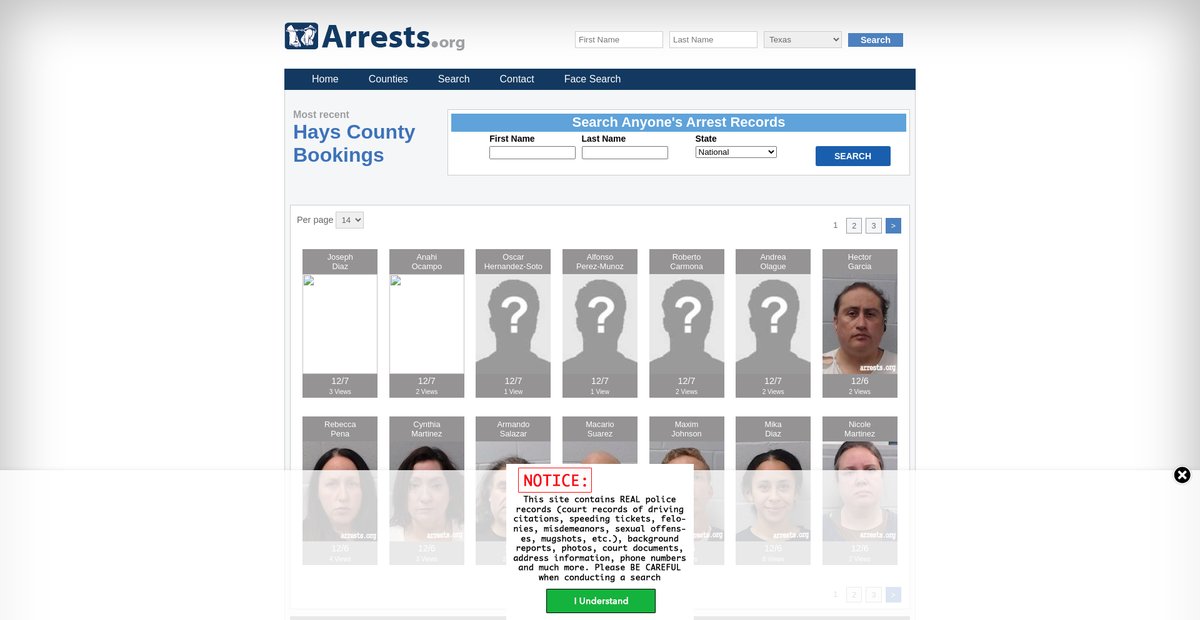
Task: Open Rebecca Pena mugshot
Action: (x=340, y=491)
